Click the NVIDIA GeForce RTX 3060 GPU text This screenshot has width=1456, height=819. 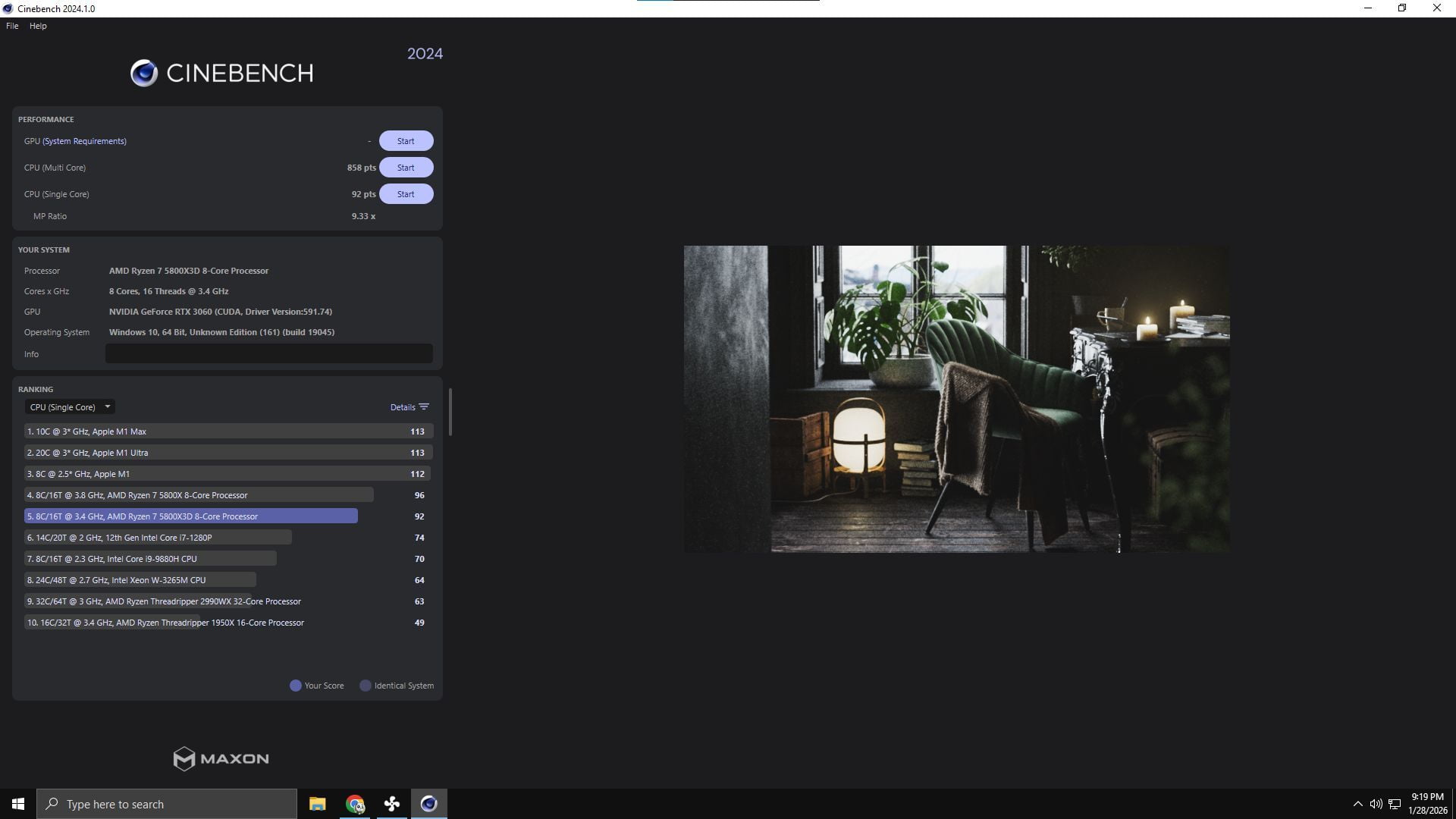[x=221, y=312]
